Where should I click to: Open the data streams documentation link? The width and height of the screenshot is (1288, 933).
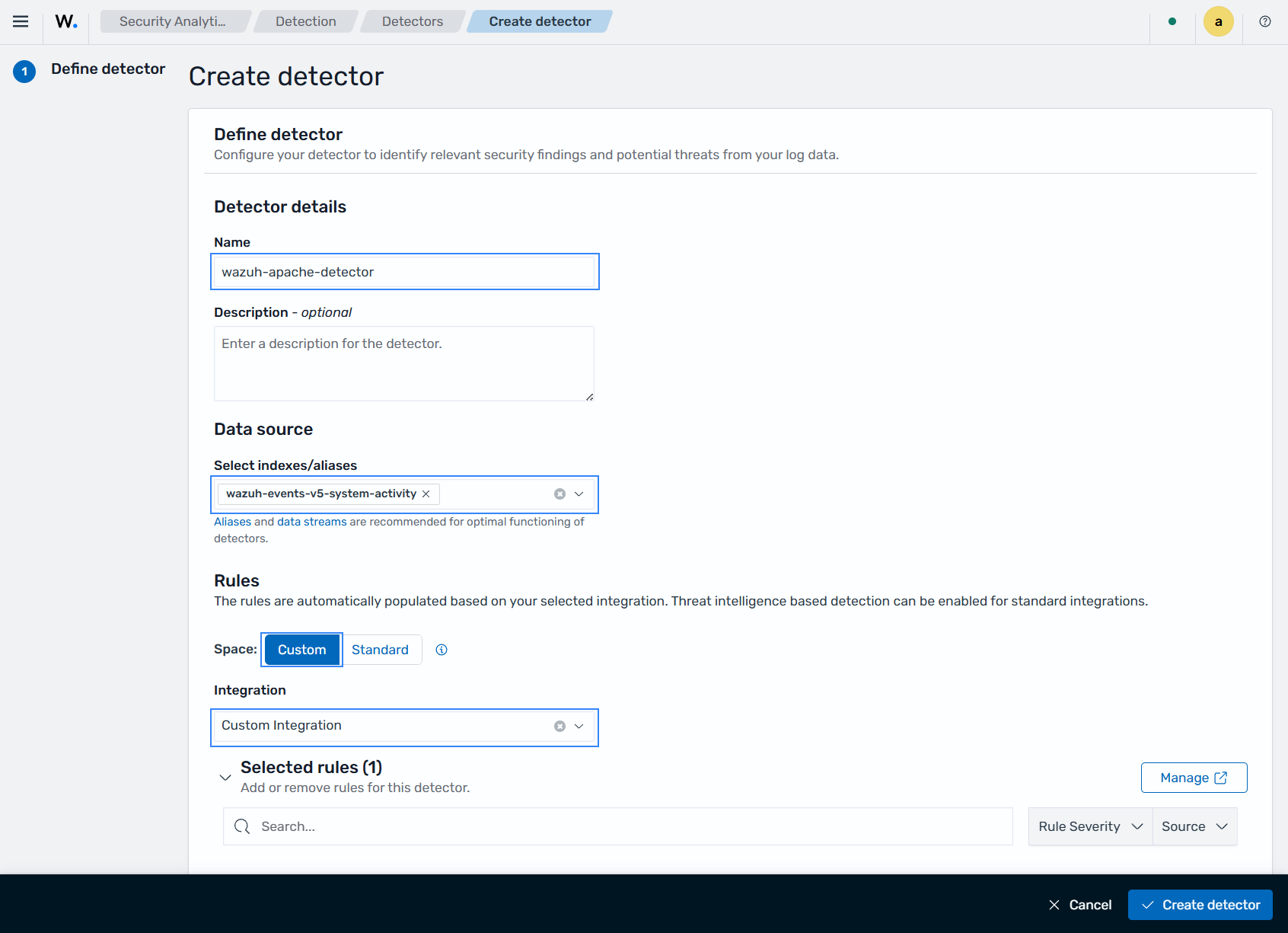(311, 522)
